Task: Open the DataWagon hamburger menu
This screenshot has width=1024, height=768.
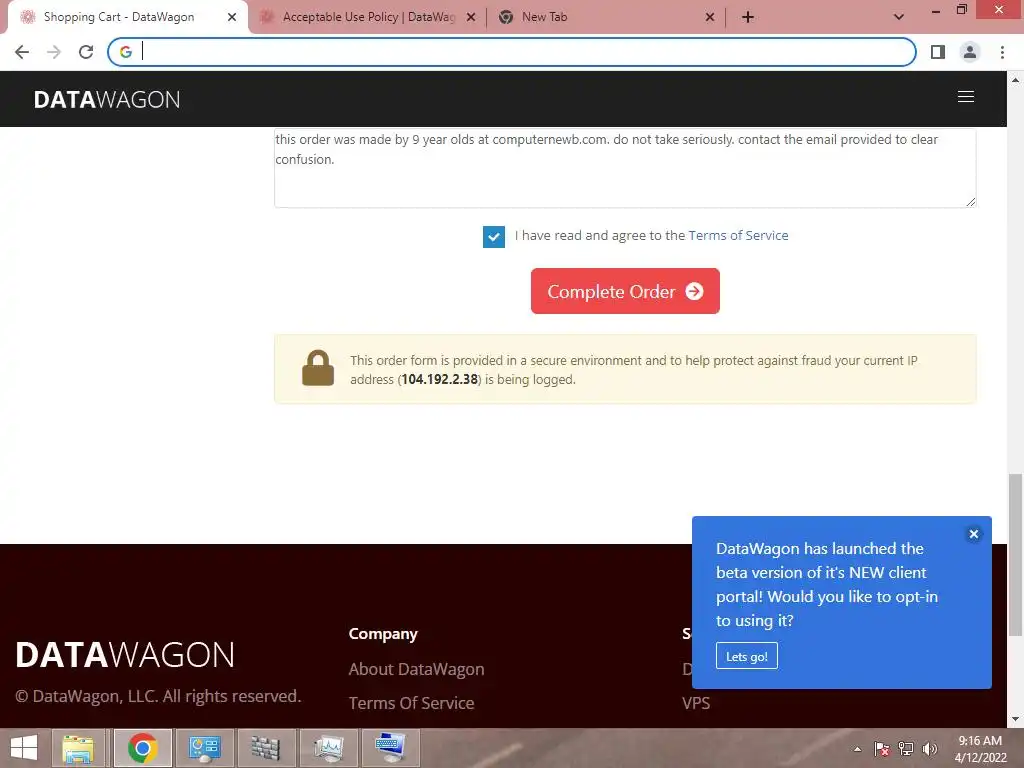Action: point(965,97)
